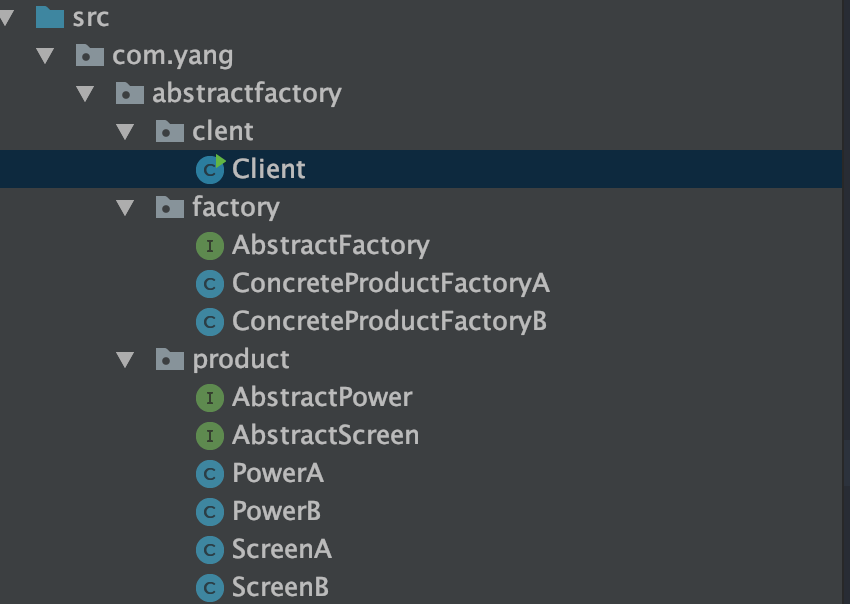
Task: Click the PowerB class icon
Action: tap(210, 511)
